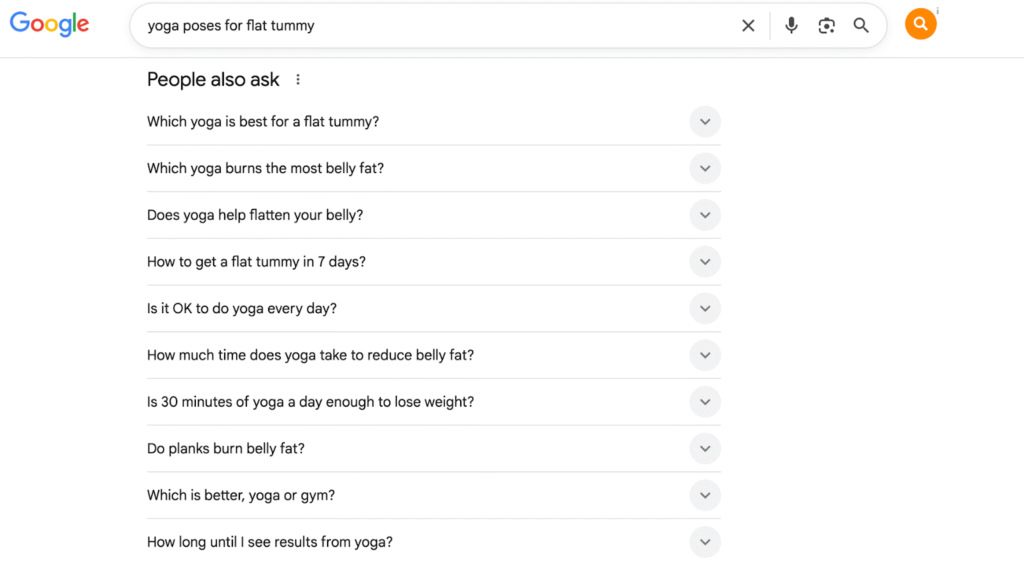Click the Google logo

point(50,25)
